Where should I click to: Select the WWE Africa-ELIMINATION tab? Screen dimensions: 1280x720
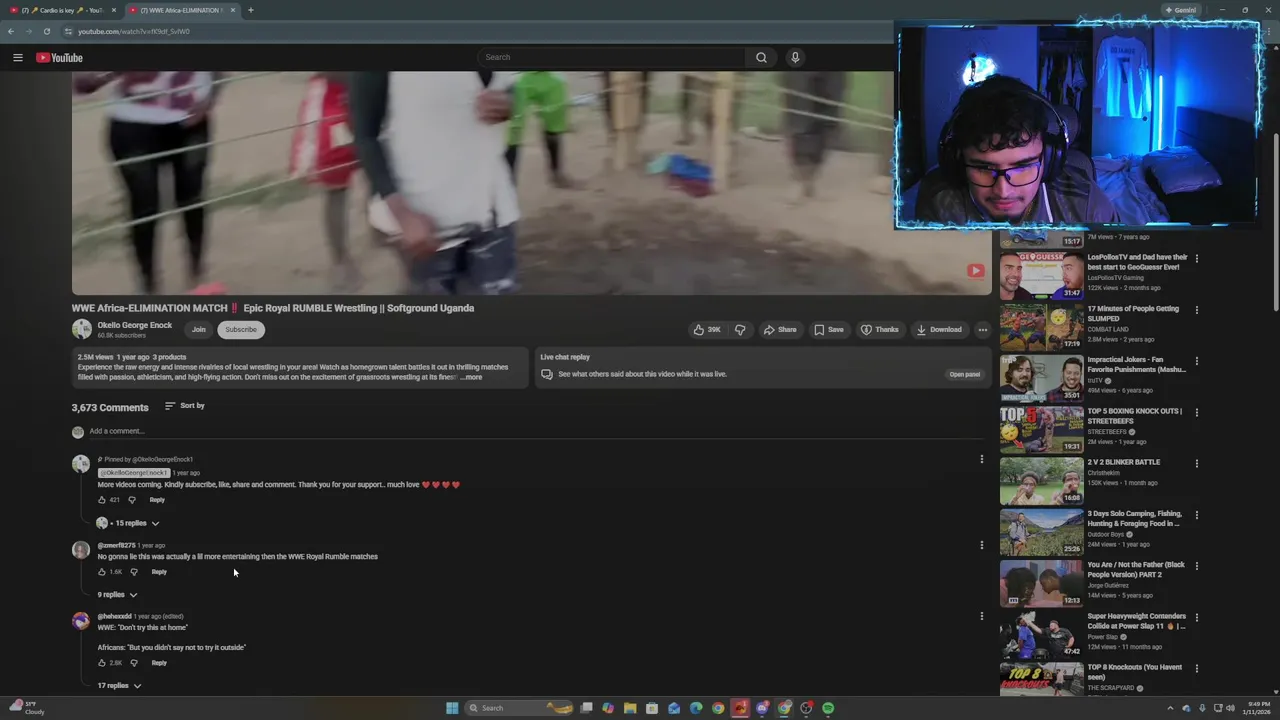[182, 10]
